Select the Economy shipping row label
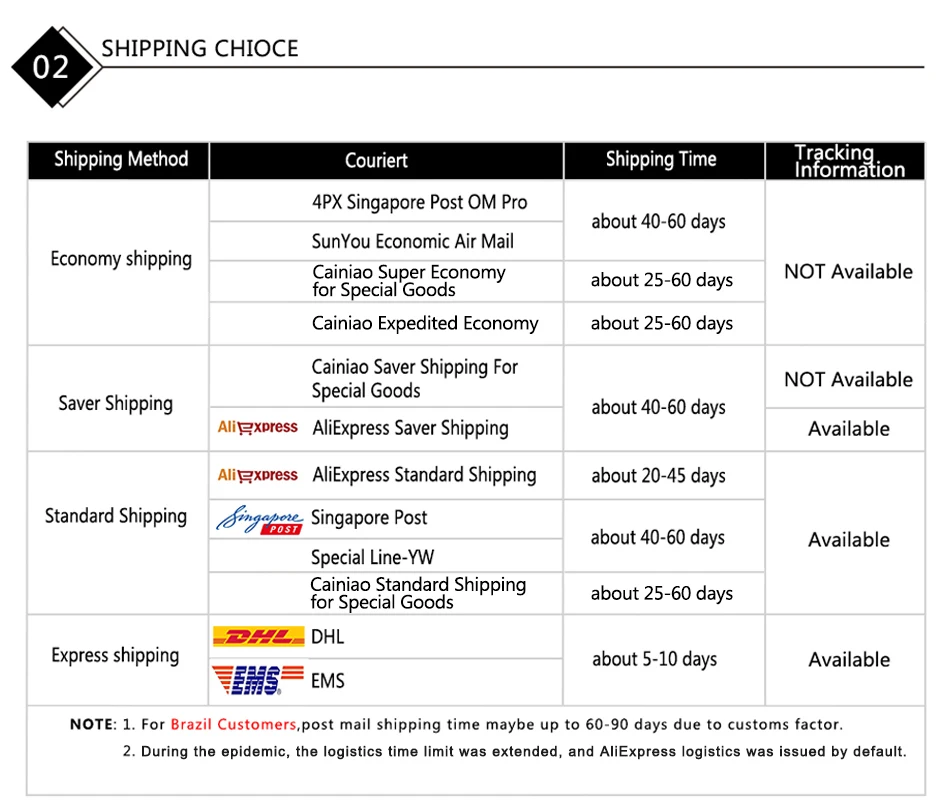 [121, 259]
